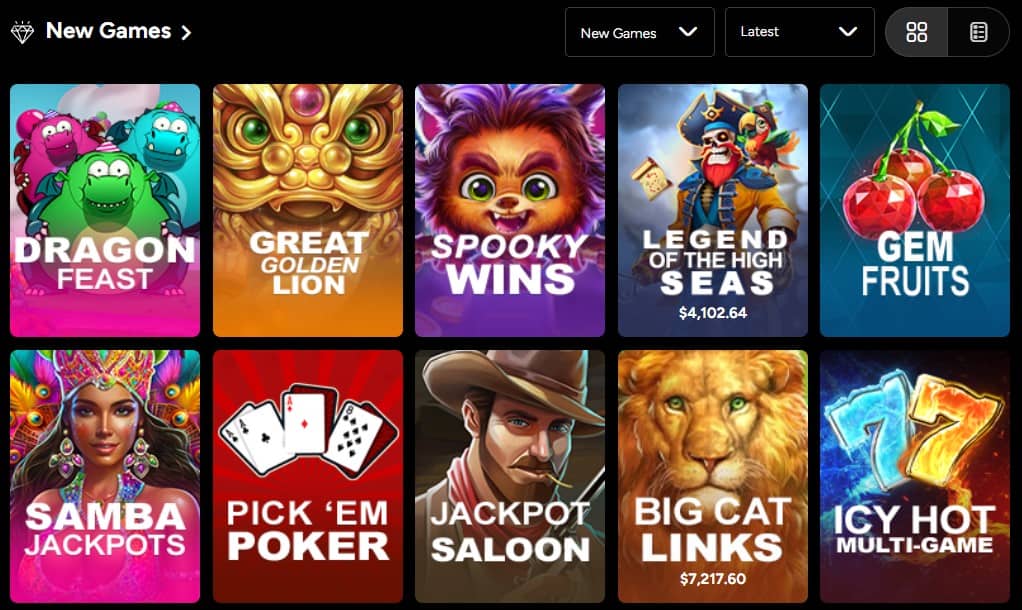
Task: Click the $7,217.60 jackpot amount
Action: coord(712,579)
